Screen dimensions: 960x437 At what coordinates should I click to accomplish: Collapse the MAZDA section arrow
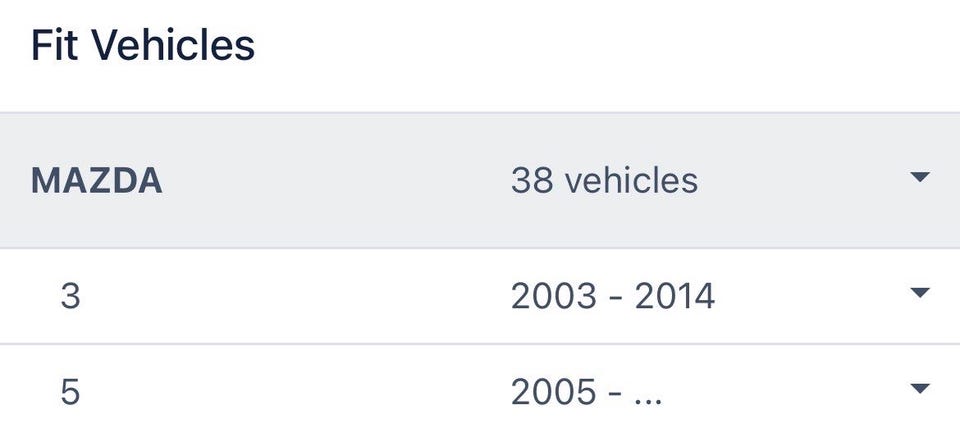tap(920, 178)
